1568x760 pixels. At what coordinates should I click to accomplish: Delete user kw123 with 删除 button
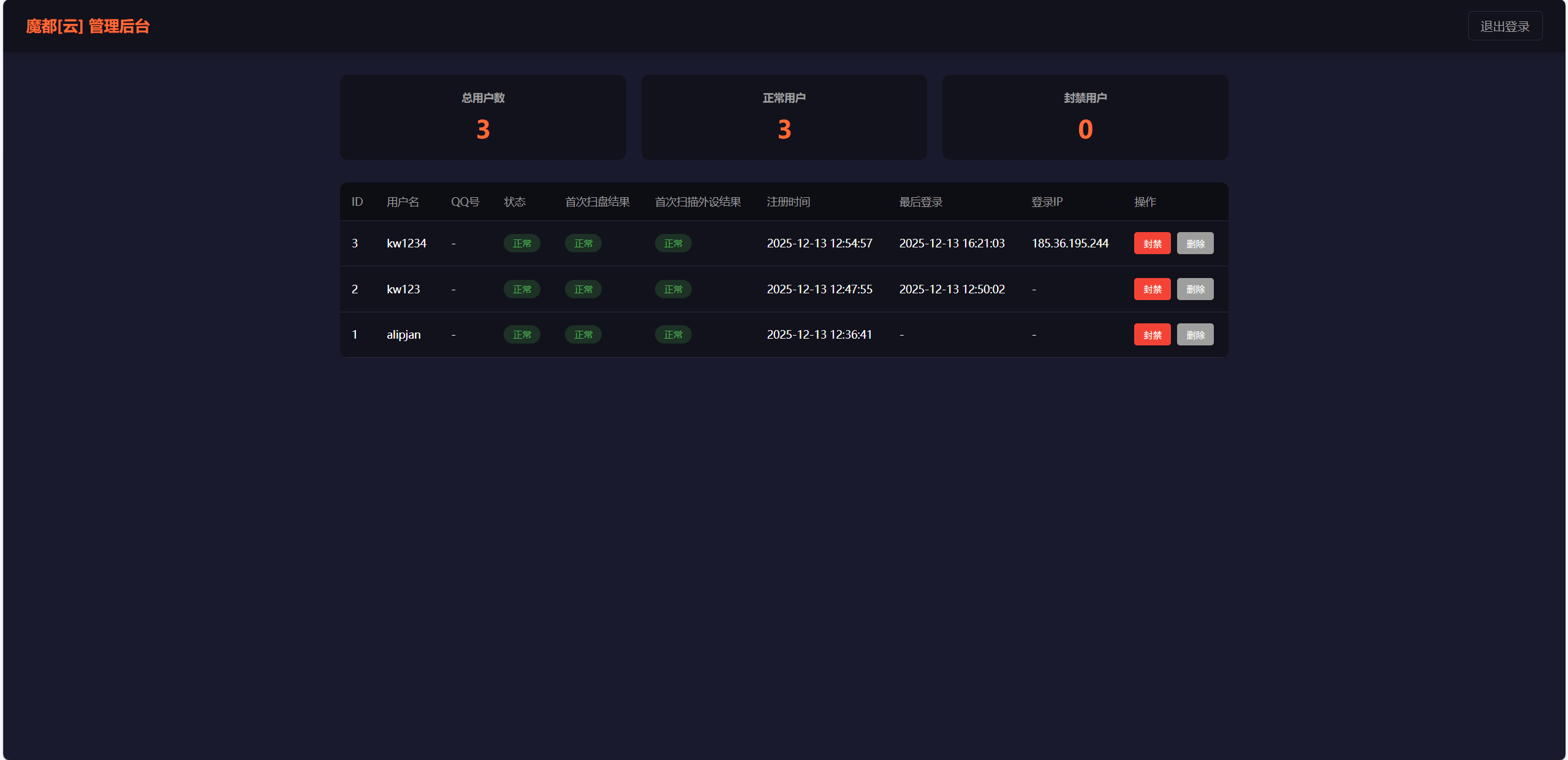click(x=1194, y=289)
